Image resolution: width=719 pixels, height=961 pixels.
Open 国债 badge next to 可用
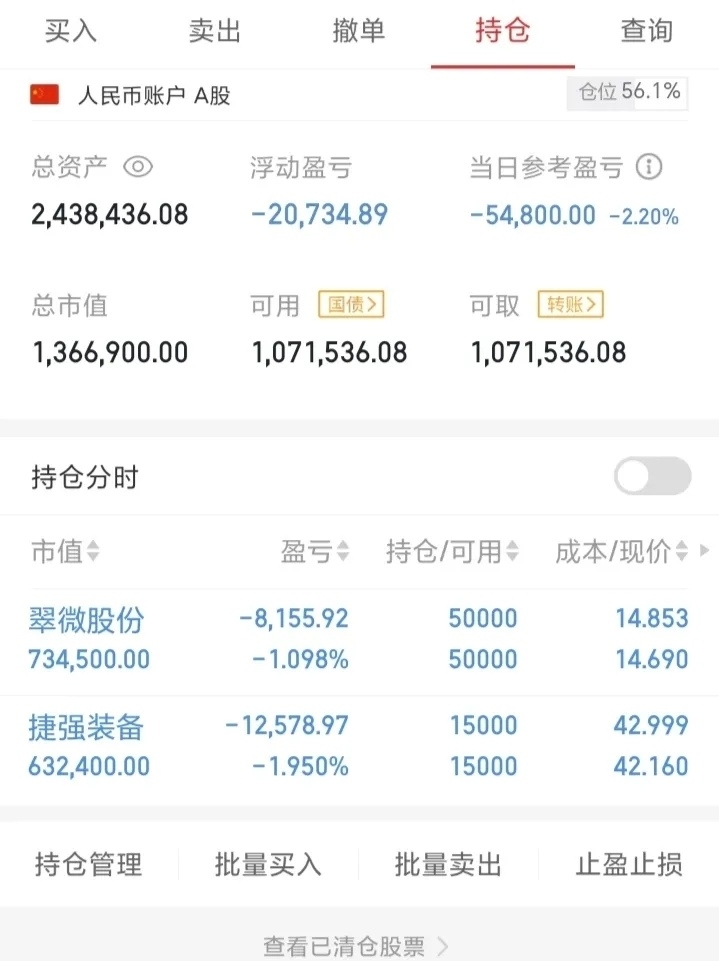point(351,304)
